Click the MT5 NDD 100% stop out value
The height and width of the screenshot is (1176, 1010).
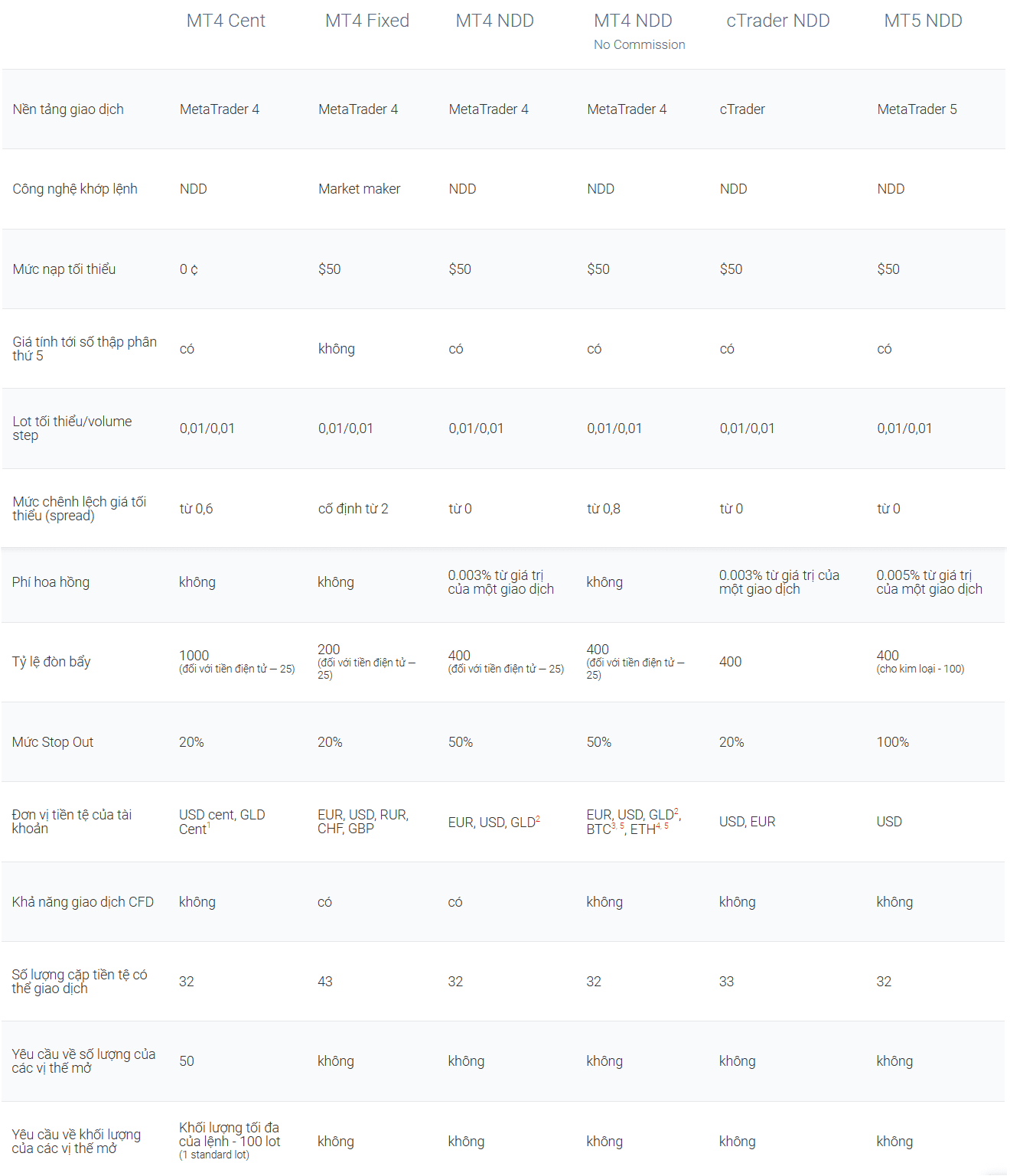[893, 742]
